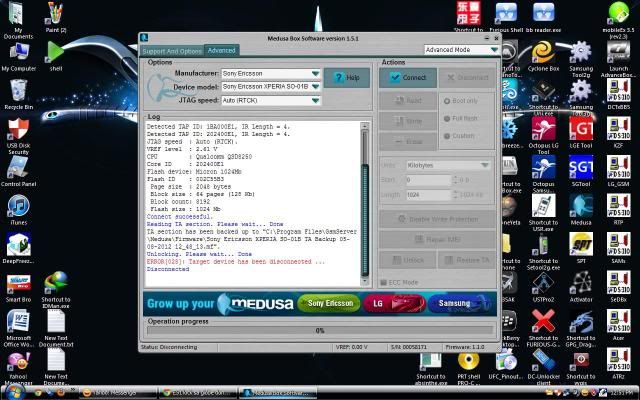Click the Activator desktop icon
Screen dimensions: 640x400
point(581,287)
